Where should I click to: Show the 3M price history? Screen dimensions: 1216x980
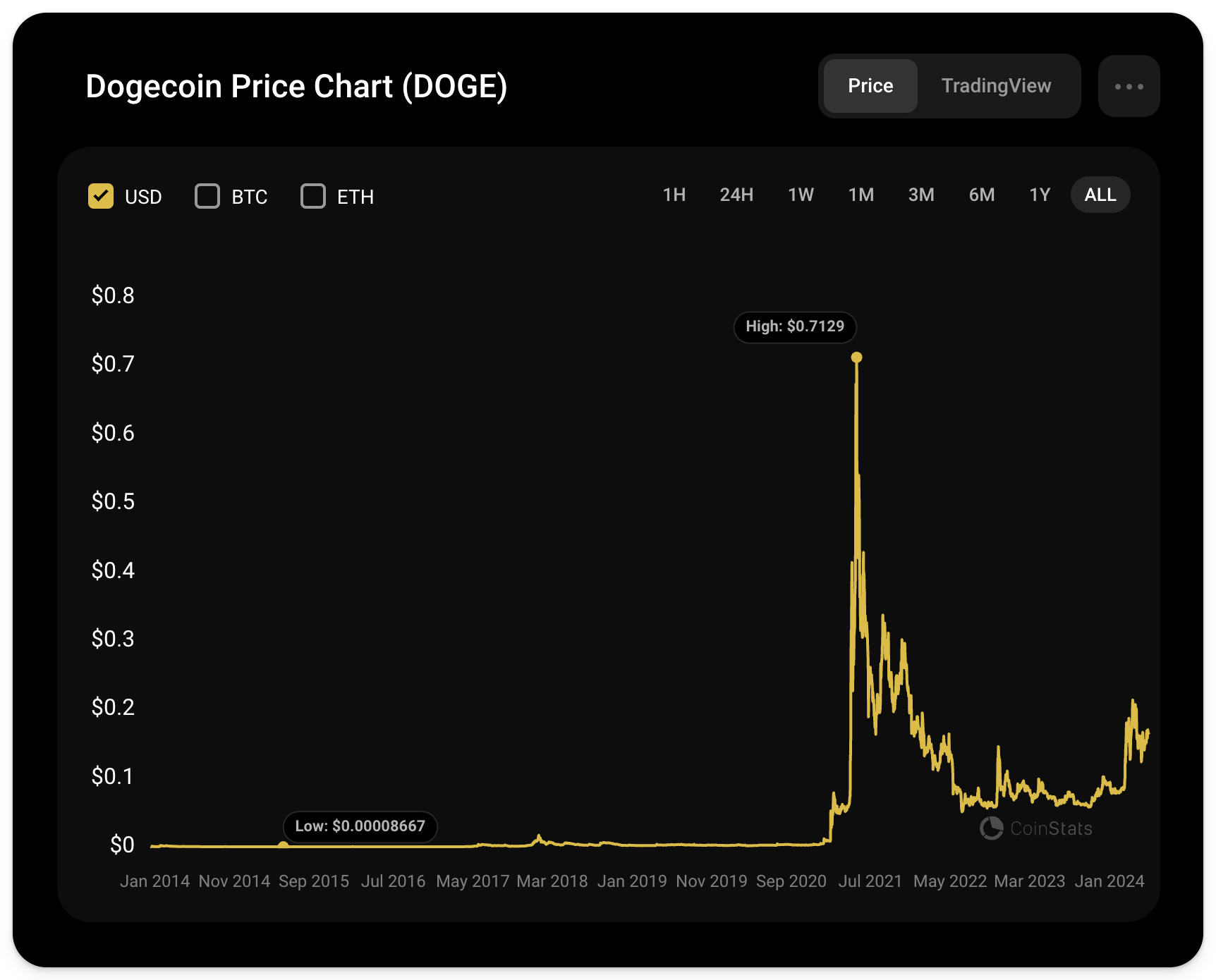[921, 195]
